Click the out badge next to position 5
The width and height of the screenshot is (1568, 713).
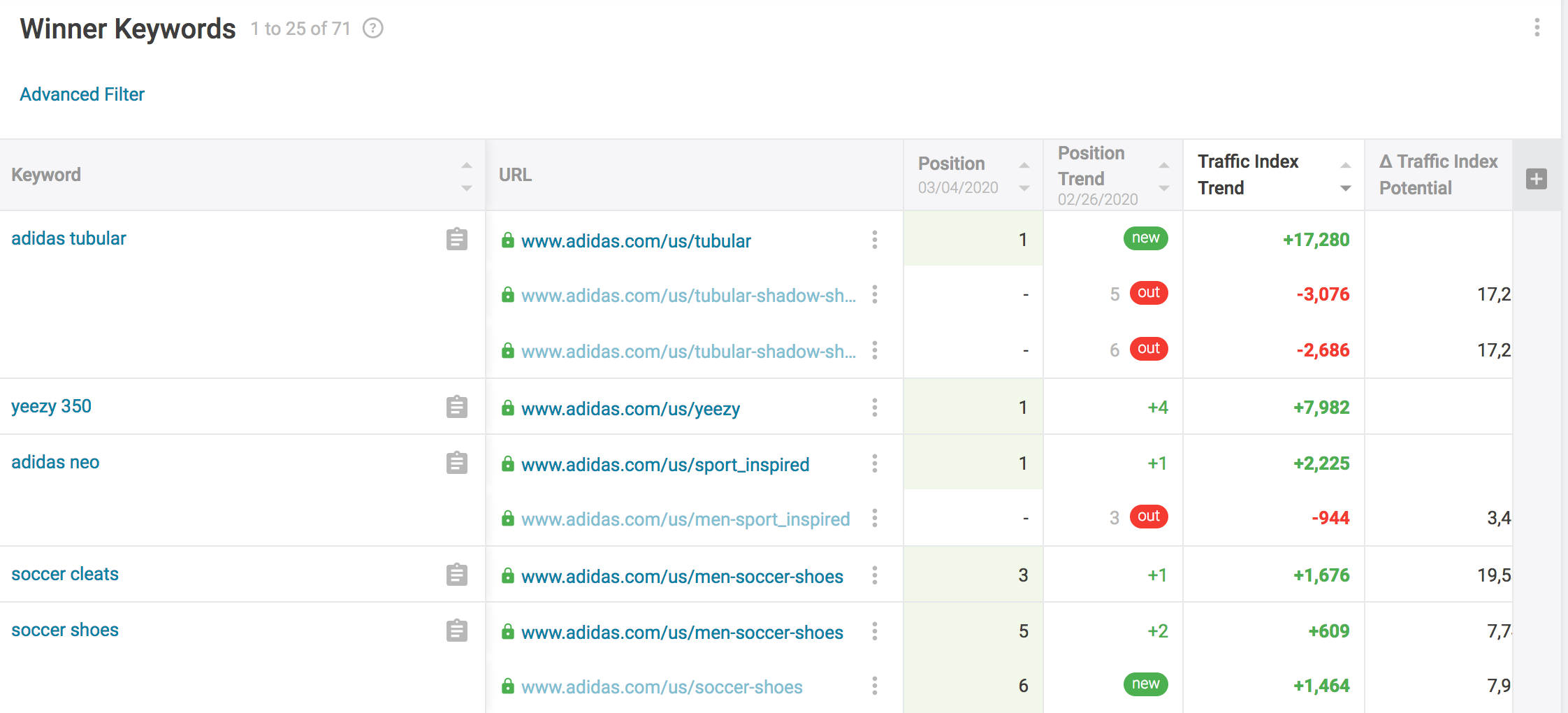point(1149,293)
